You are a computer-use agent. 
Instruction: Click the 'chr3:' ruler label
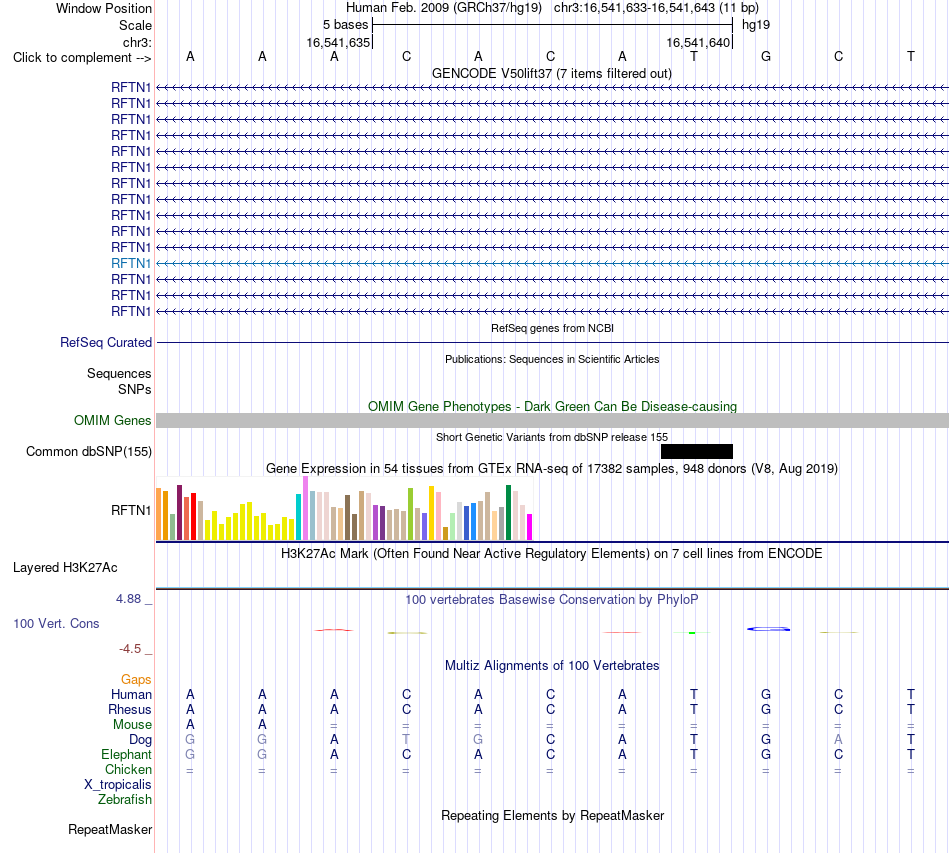137,42
